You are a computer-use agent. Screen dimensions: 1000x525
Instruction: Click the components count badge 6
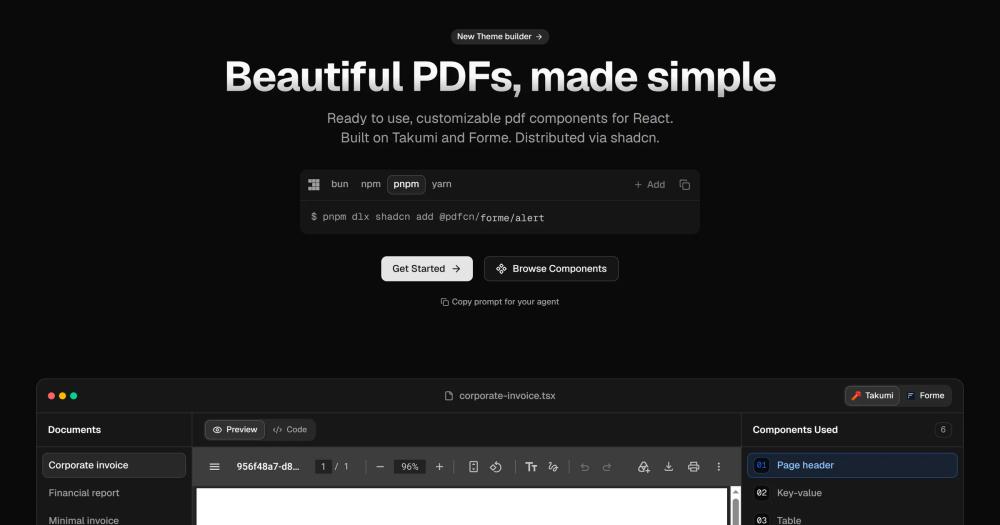(x=943, y=429)
